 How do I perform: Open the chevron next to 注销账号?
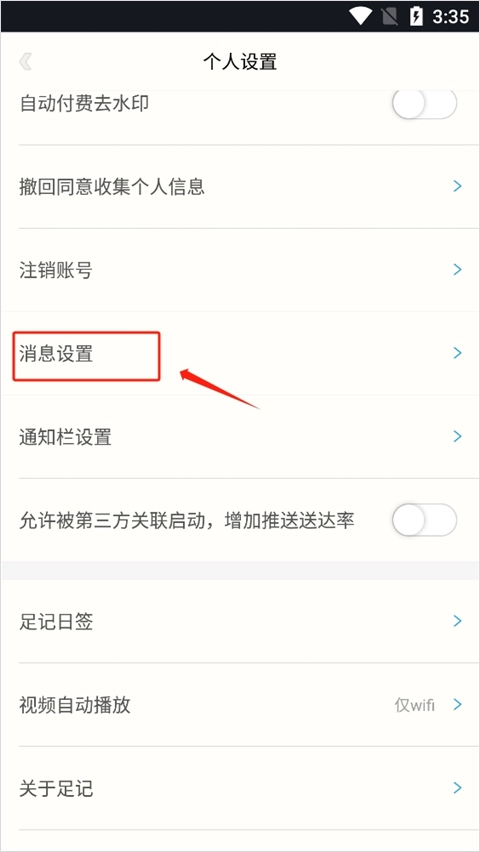tap(457, 270)
